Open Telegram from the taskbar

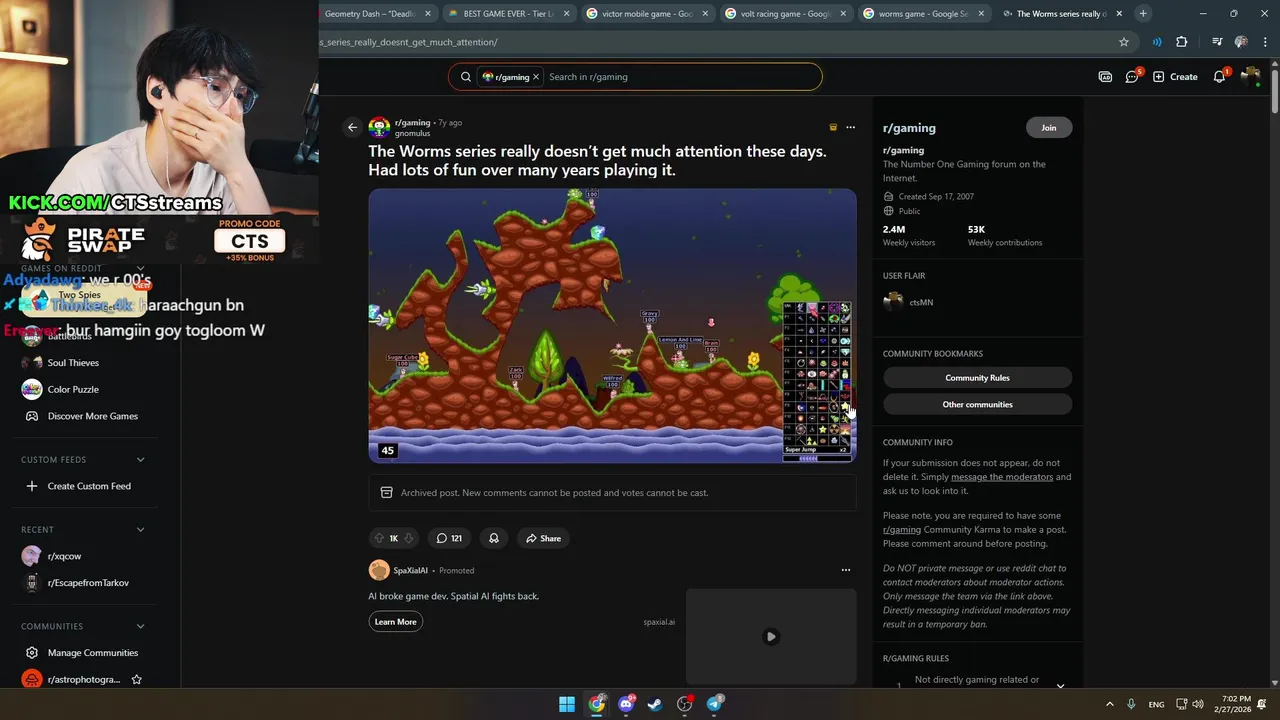714,704
